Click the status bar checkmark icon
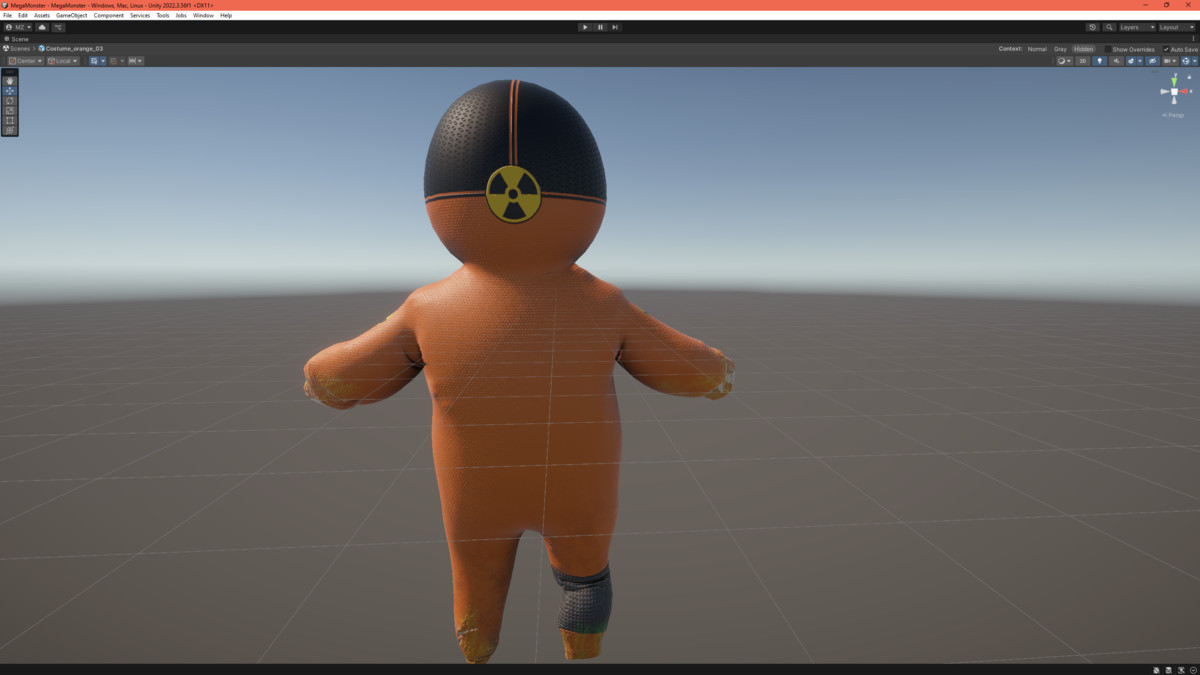The image size is (1200, 675). 1193,669
